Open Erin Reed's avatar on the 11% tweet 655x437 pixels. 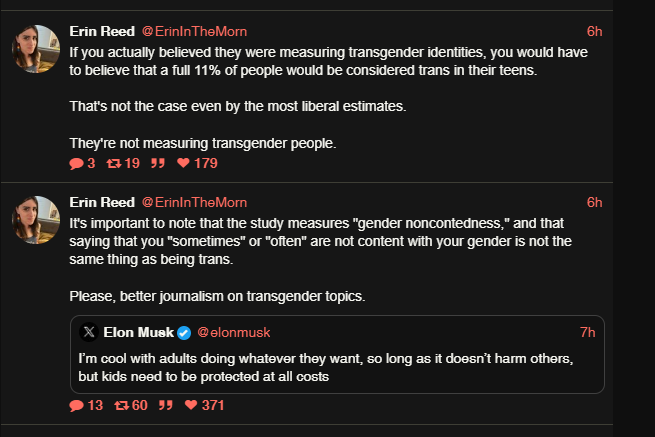pyautogui.click(x=36, y=49)
